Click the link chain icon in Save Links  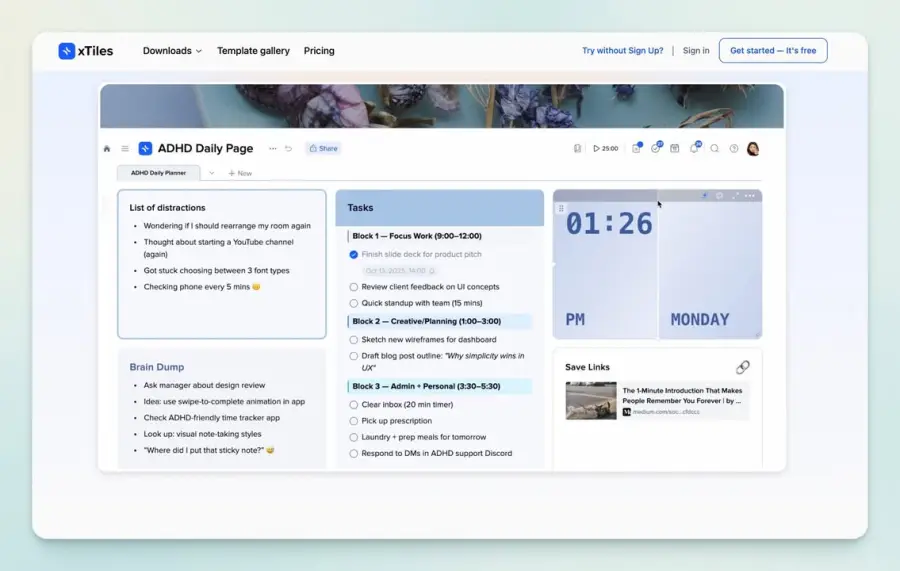coord(743,367)
